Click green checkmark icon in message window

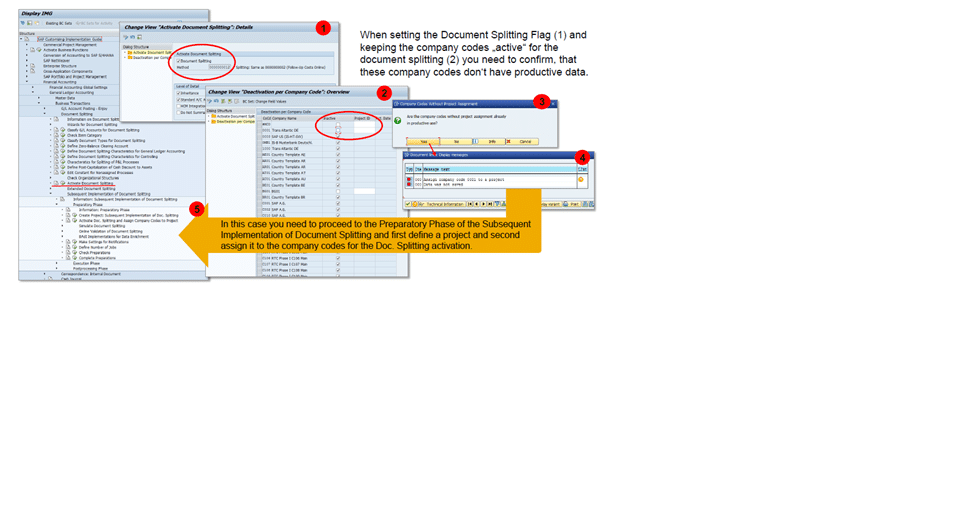[x=409, y=204]
